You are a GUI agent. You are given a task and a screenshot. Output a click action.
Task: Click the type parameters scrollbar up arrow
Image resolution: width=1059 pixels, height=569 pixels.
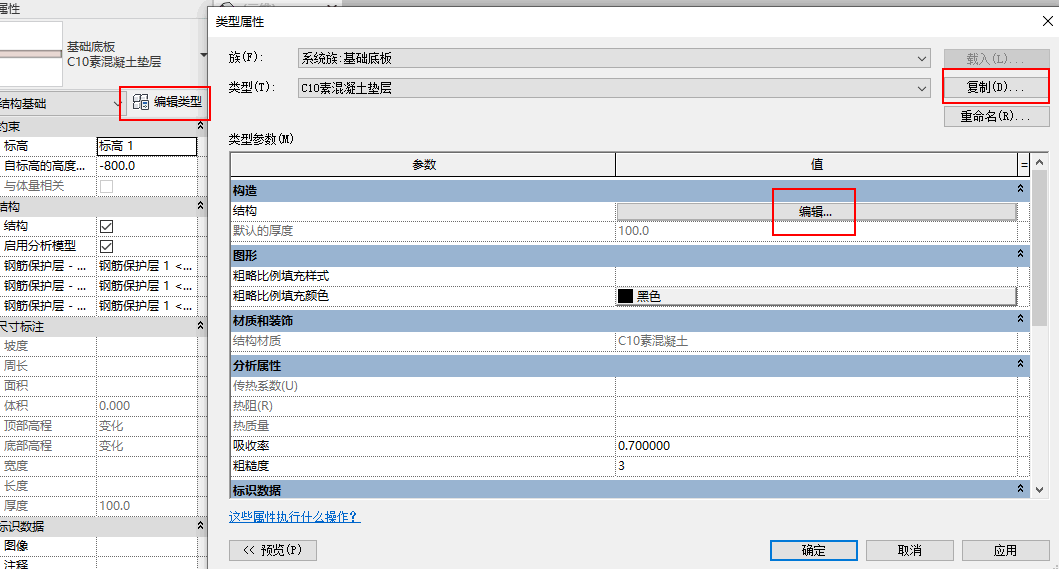pos(1039,163)
